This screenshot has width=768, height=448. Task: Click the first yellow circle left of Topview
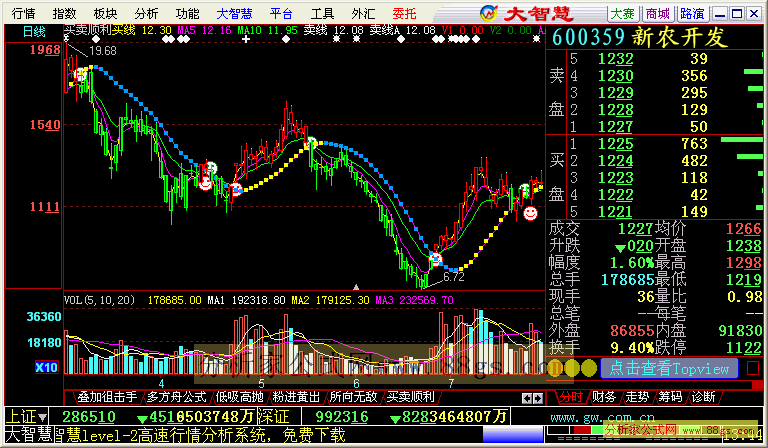(x=554, y=368)
